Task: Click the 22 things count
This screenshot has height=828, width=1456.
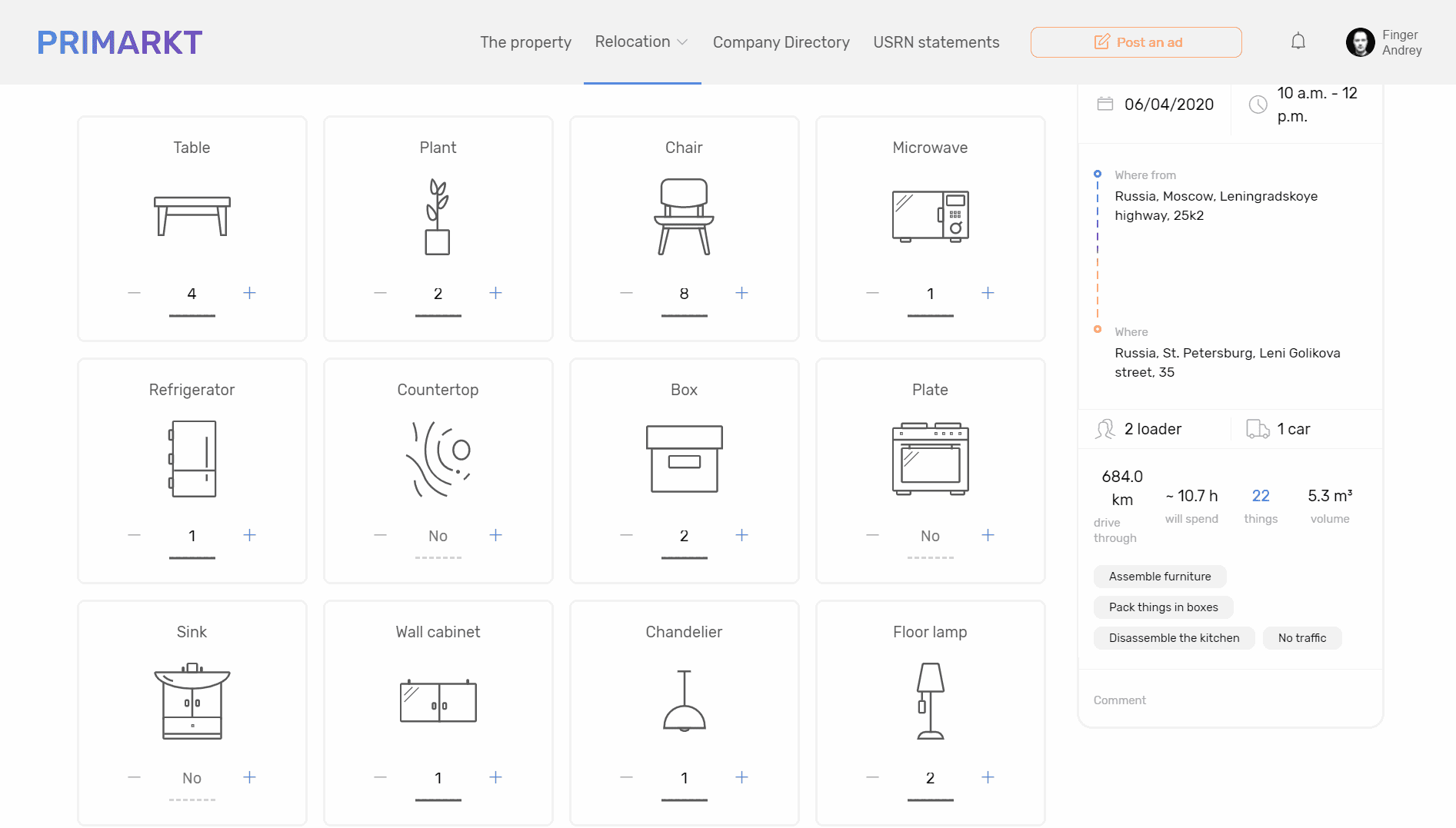Action: 1261,496
